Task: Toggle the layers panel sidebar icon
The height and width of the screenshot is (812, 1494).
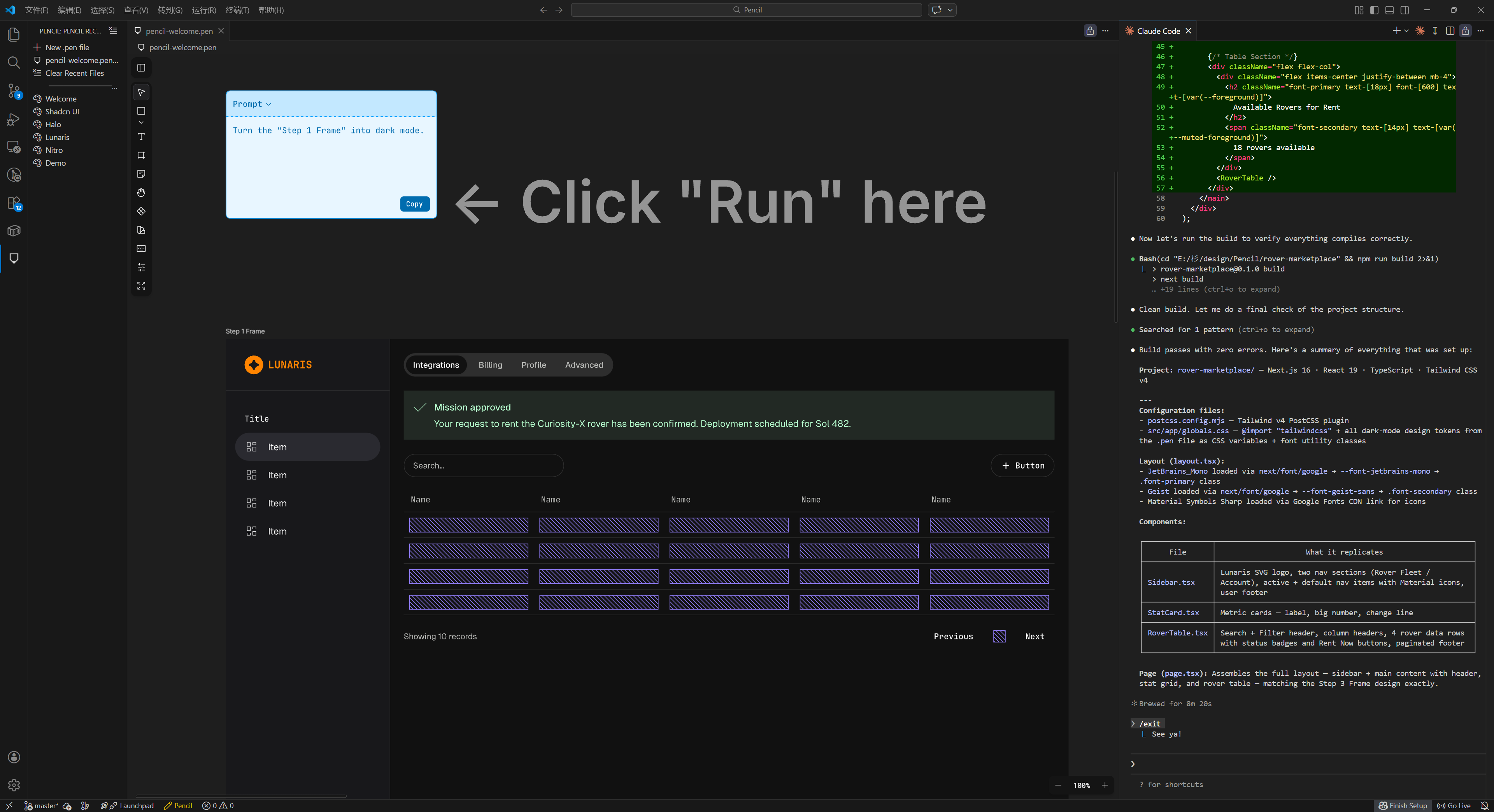Action: click(x=141, y=68)
